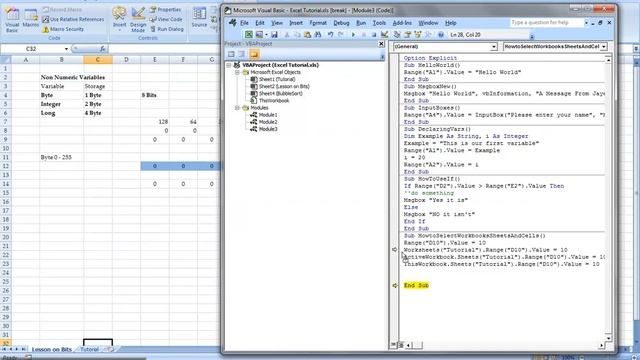This screenshot has width=640, height=360.
Task: Open the Run menu
Action: pyautogui.click(x=361, y=23)
